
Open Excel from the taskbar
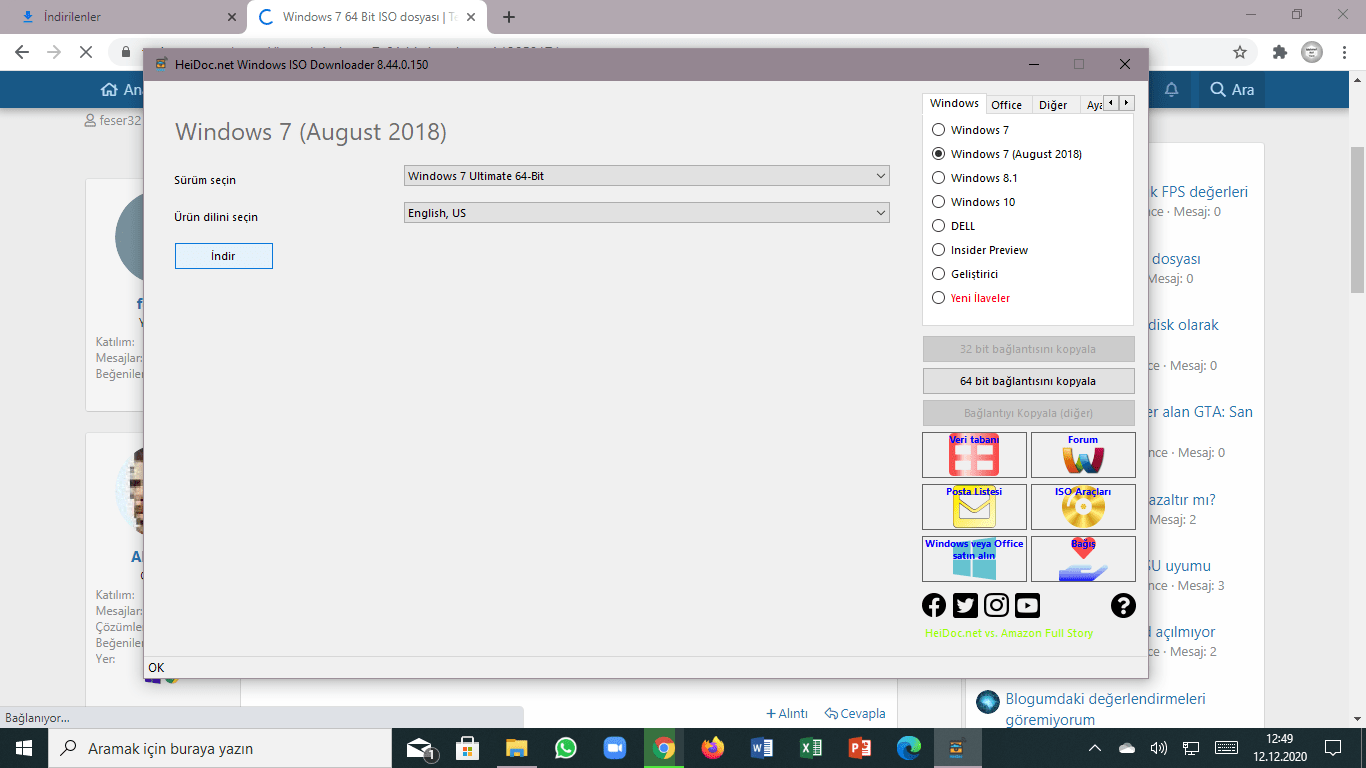point(811,748)
